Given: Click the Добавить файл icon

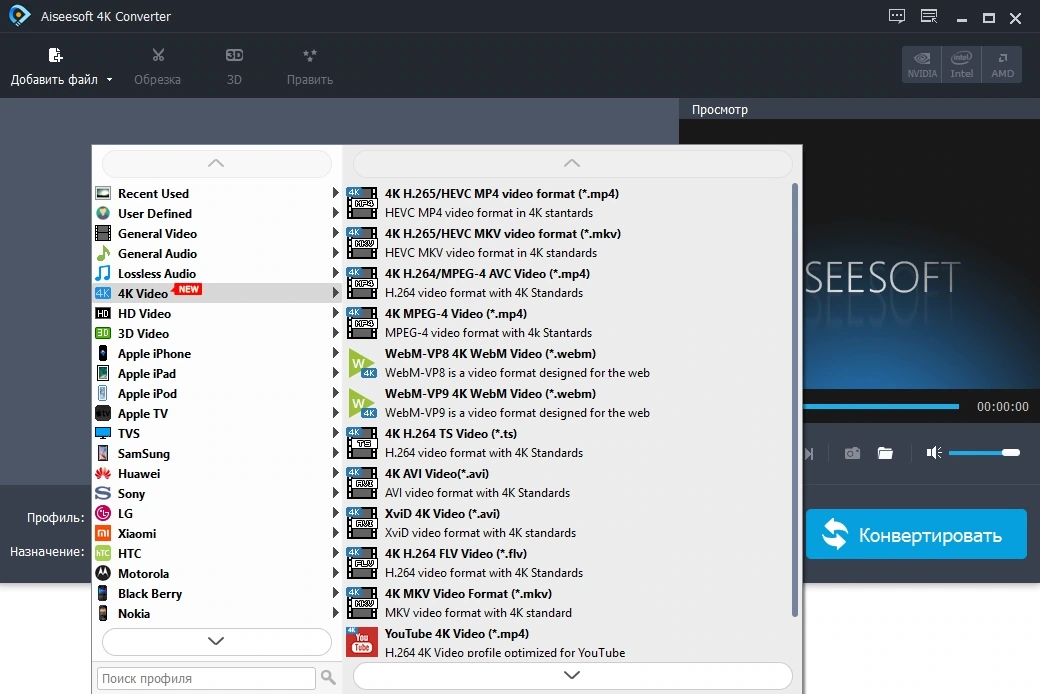Looking at the screenshot, I should click(x=56, y=55).
